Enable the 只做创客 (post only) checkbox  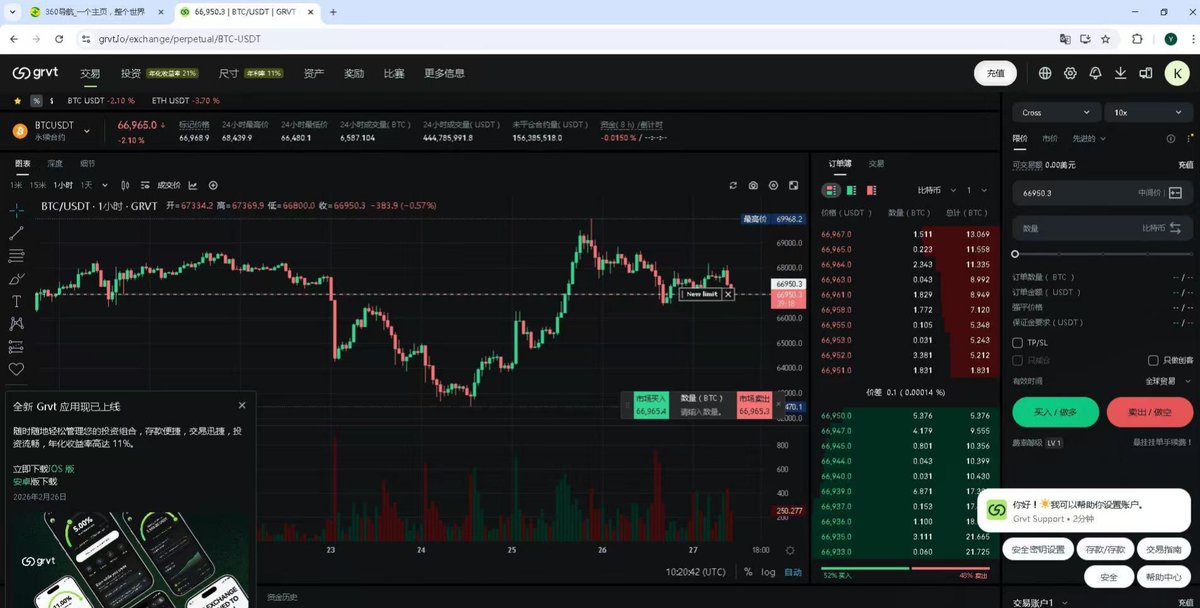[x=1153, y=360]
